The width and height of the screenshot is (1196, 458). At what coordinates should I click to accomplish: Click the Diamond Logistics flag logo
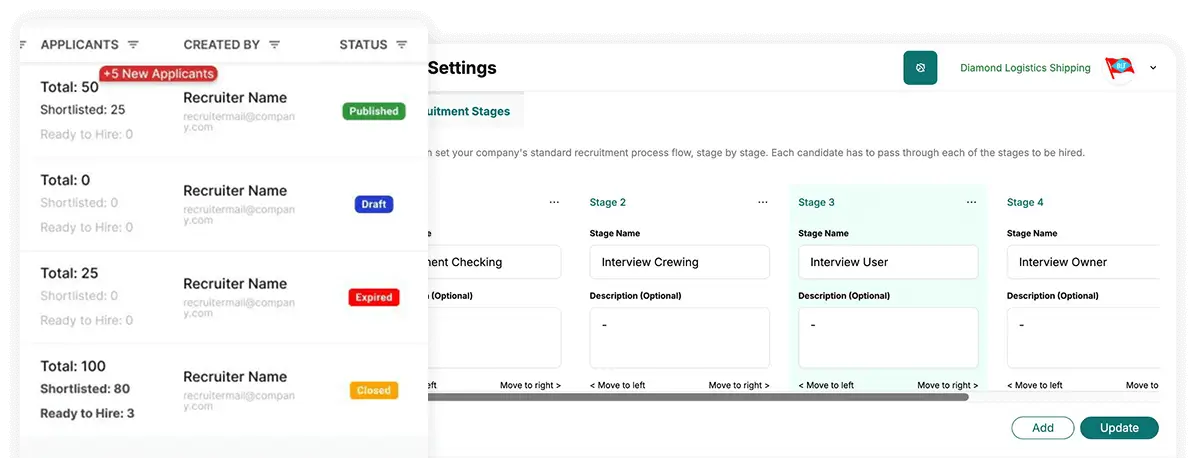[1119, 68]
